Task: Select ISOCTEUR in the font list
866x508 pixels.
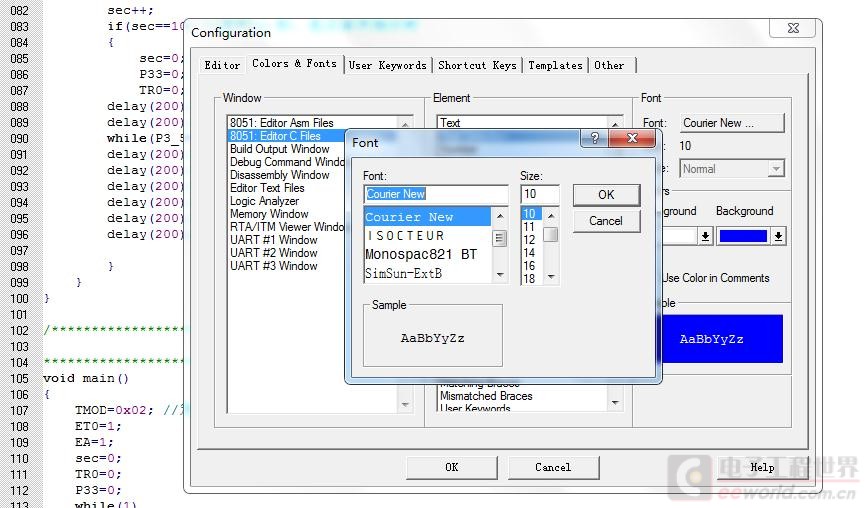Action: tap(427, 236)
